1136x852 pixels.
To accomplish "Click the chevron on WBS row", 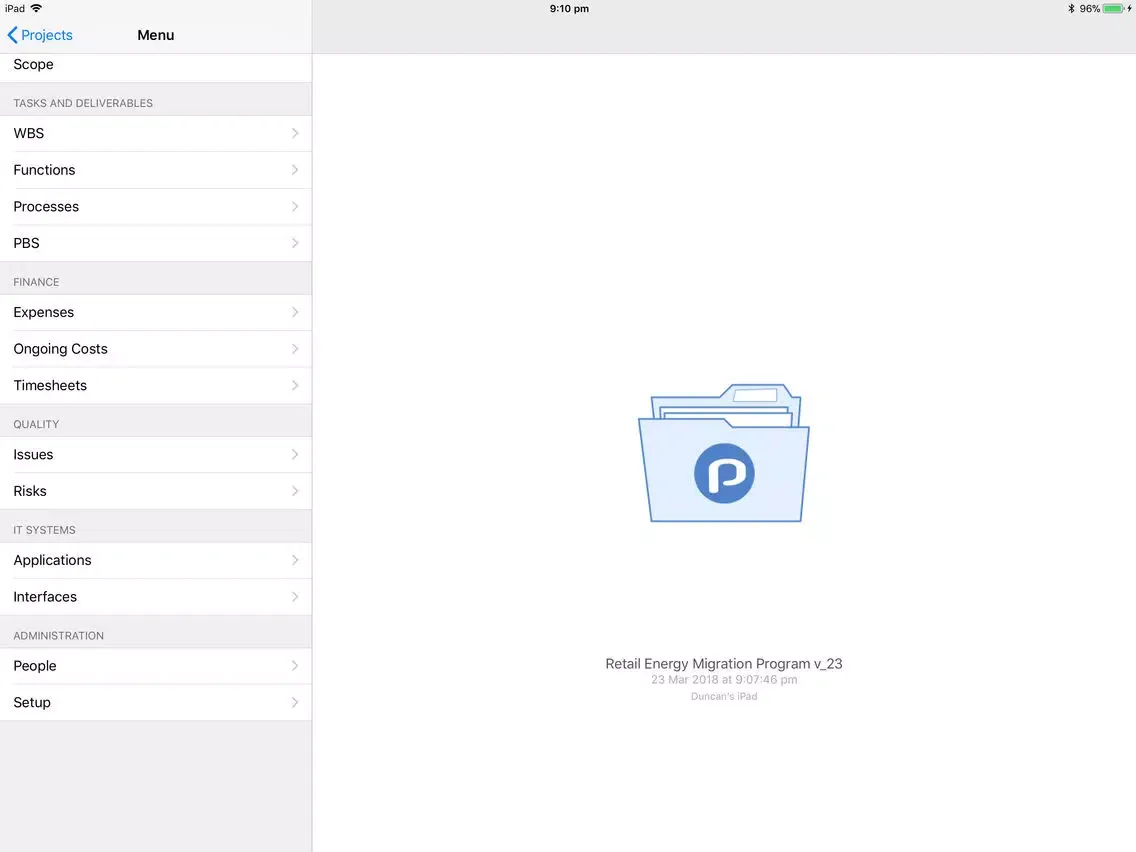I will coord(295,133).
